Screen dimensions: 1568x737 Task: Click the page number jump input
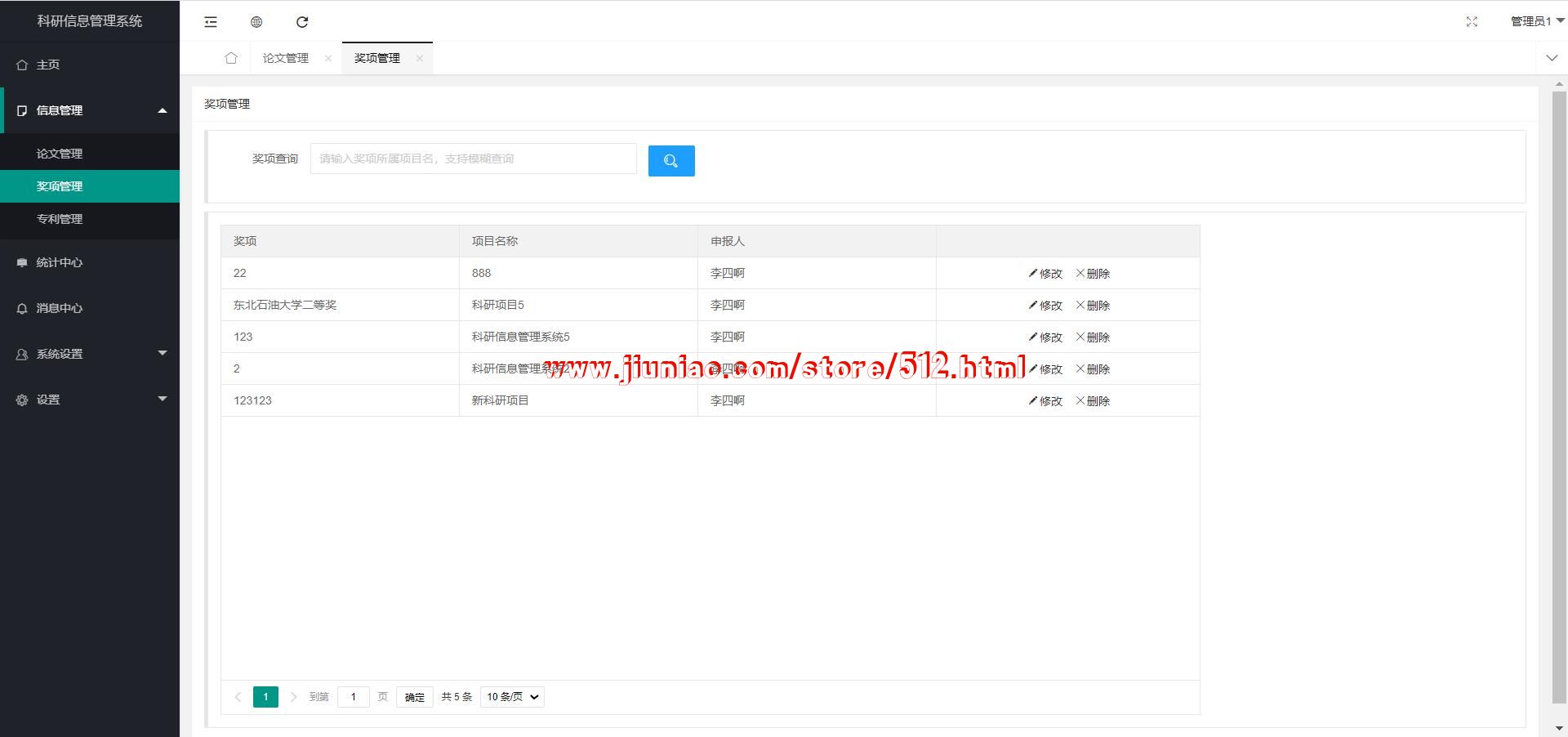click(x=354, y=697)
